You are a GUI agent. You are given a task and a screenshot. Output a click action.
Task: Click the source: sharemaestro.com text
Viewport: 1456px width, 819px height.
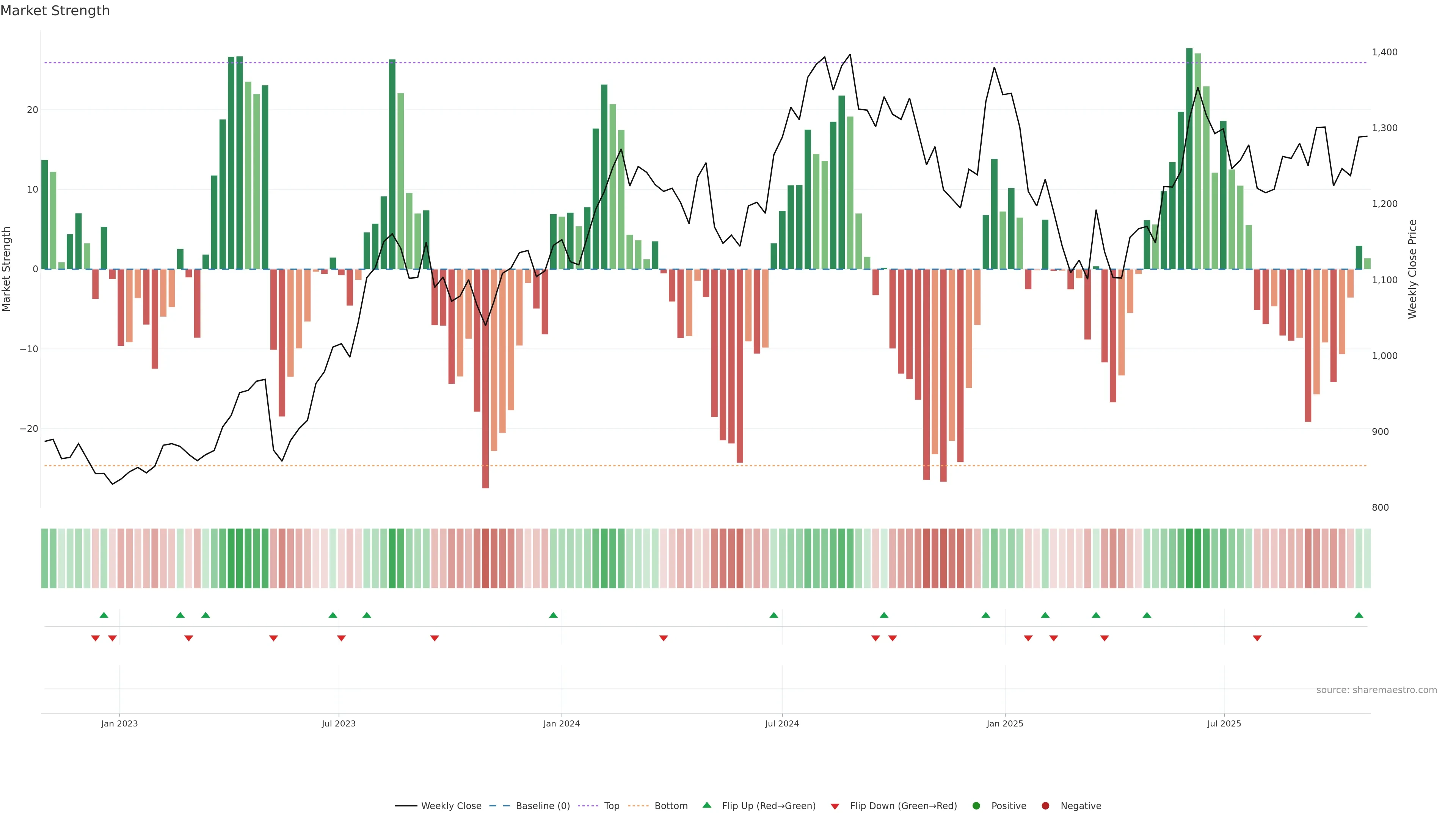[x=1376, y=690]
